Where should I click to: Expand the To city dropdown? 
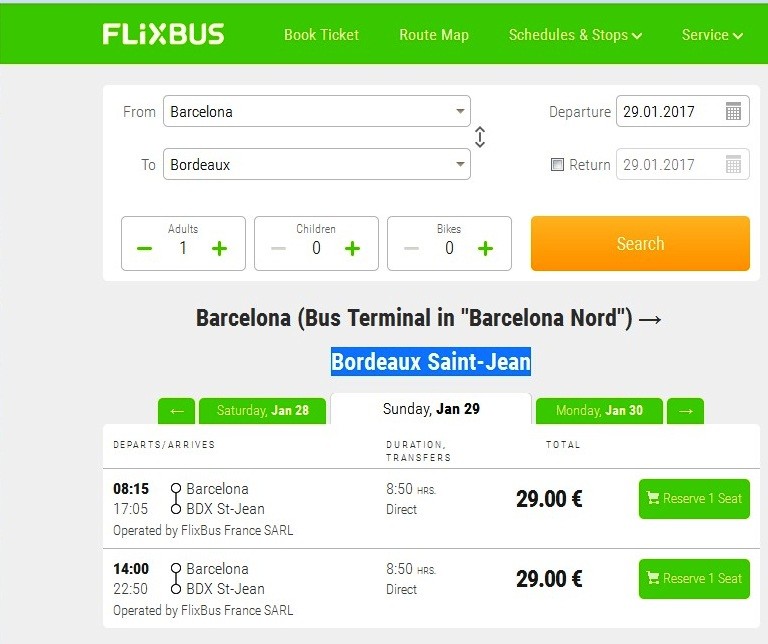(460, 164)
